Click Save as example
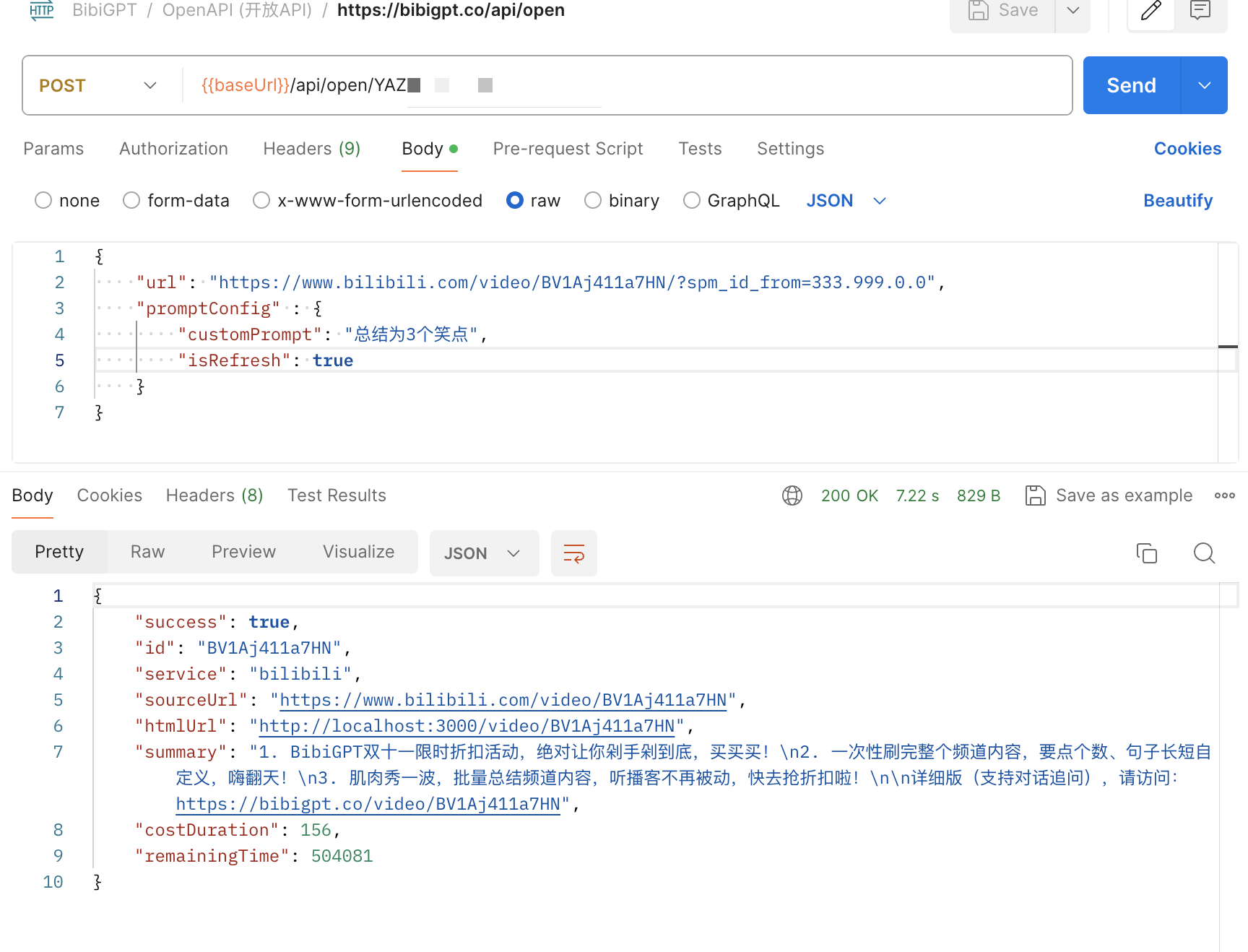The height and width of the screenshot is (952, 1248). click(1109, 496)
